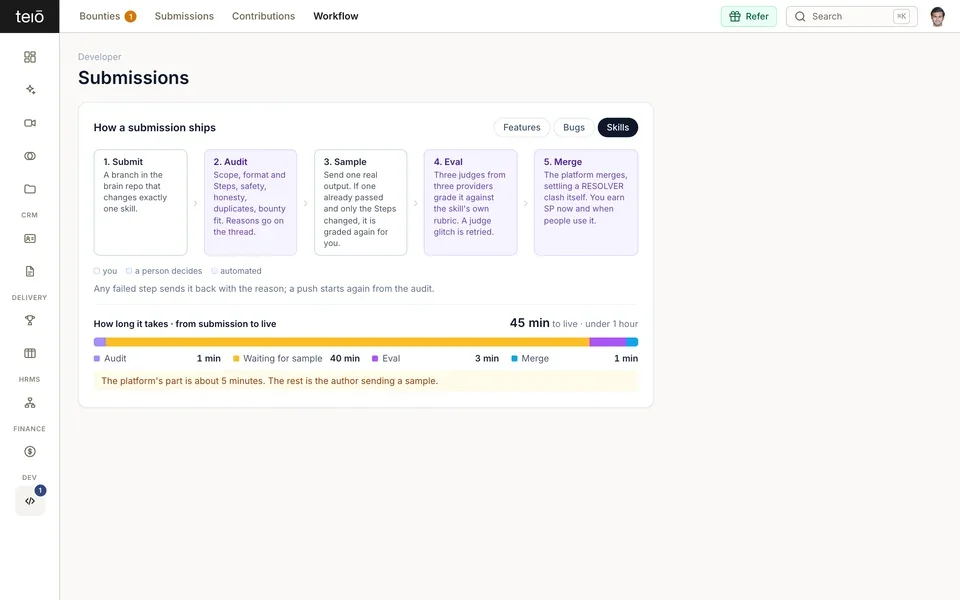Open the folder icon in sidebar
960x600 pixels.
(29, 189)
